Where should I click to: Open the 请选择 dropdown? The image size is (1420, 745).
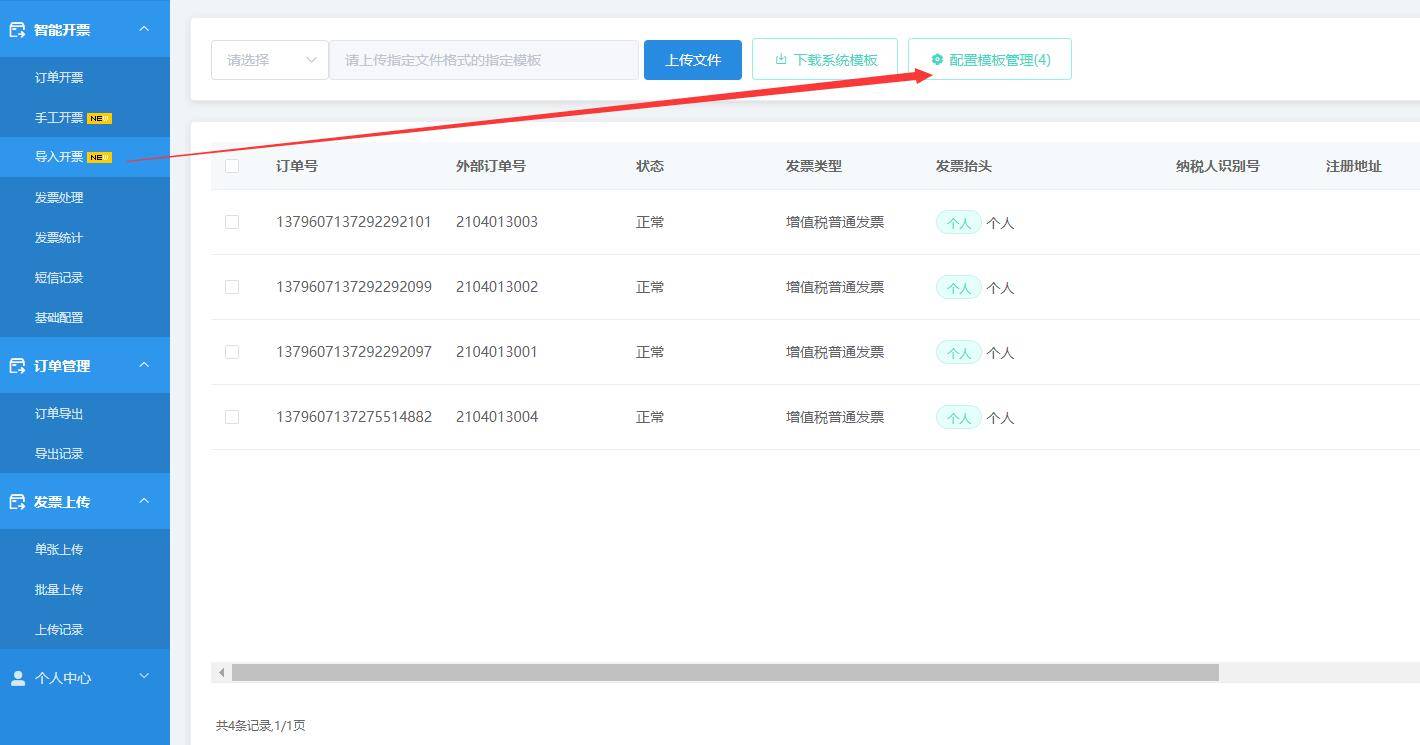(x=269, y=59)
